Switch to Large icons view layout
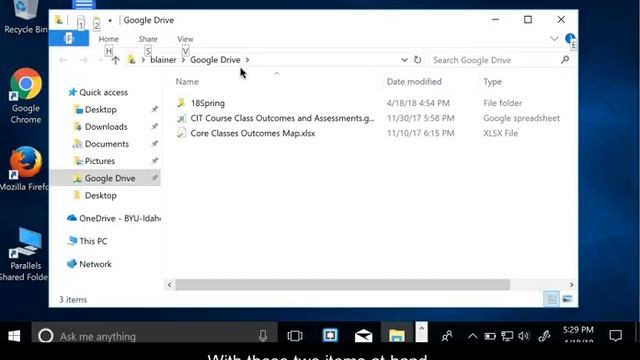The width and height of the screenshot is (640, 360). pos(567,299)
